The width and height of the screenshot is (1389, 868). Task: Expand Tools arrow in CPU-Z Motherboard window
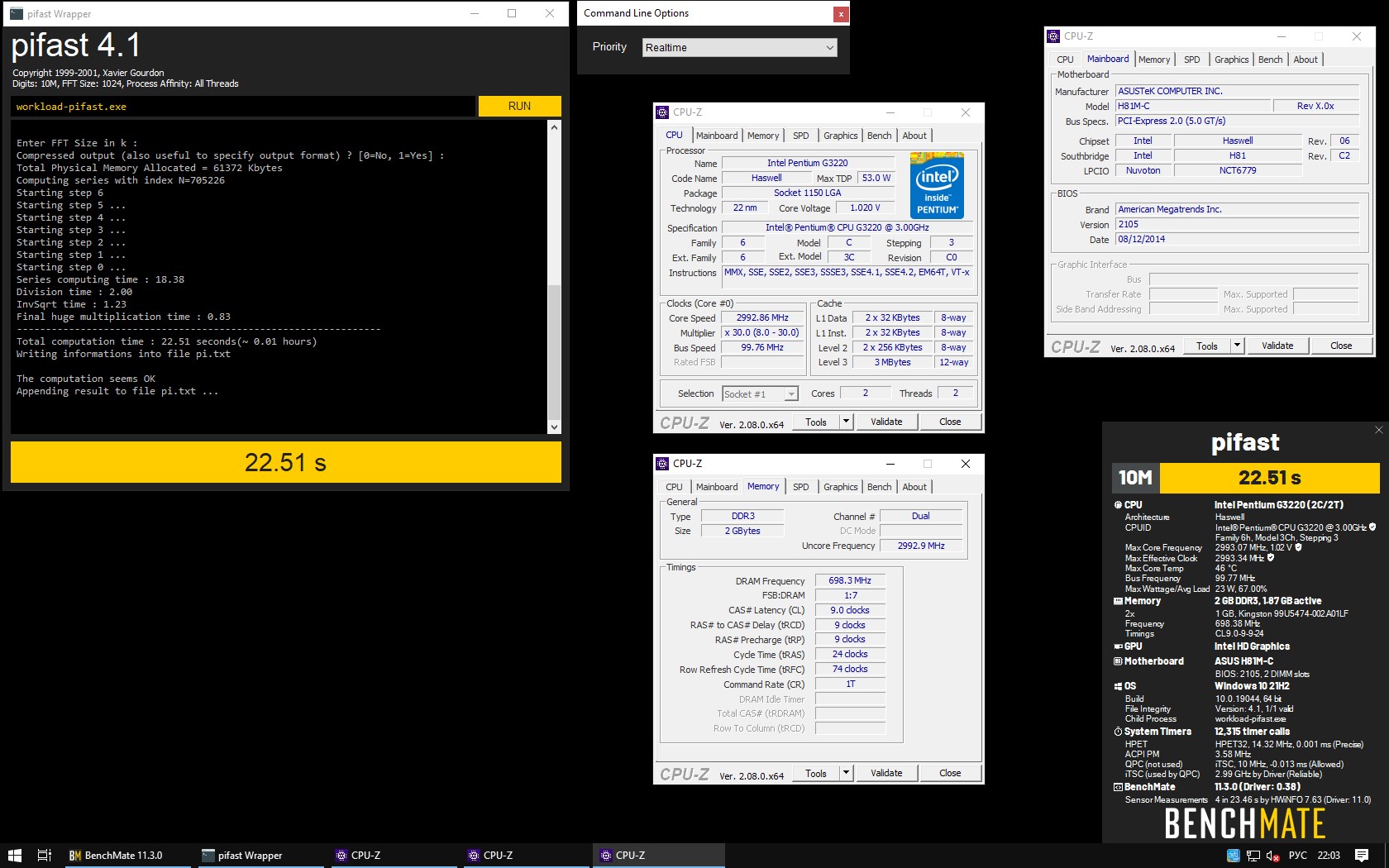[x=1237, y=346]
